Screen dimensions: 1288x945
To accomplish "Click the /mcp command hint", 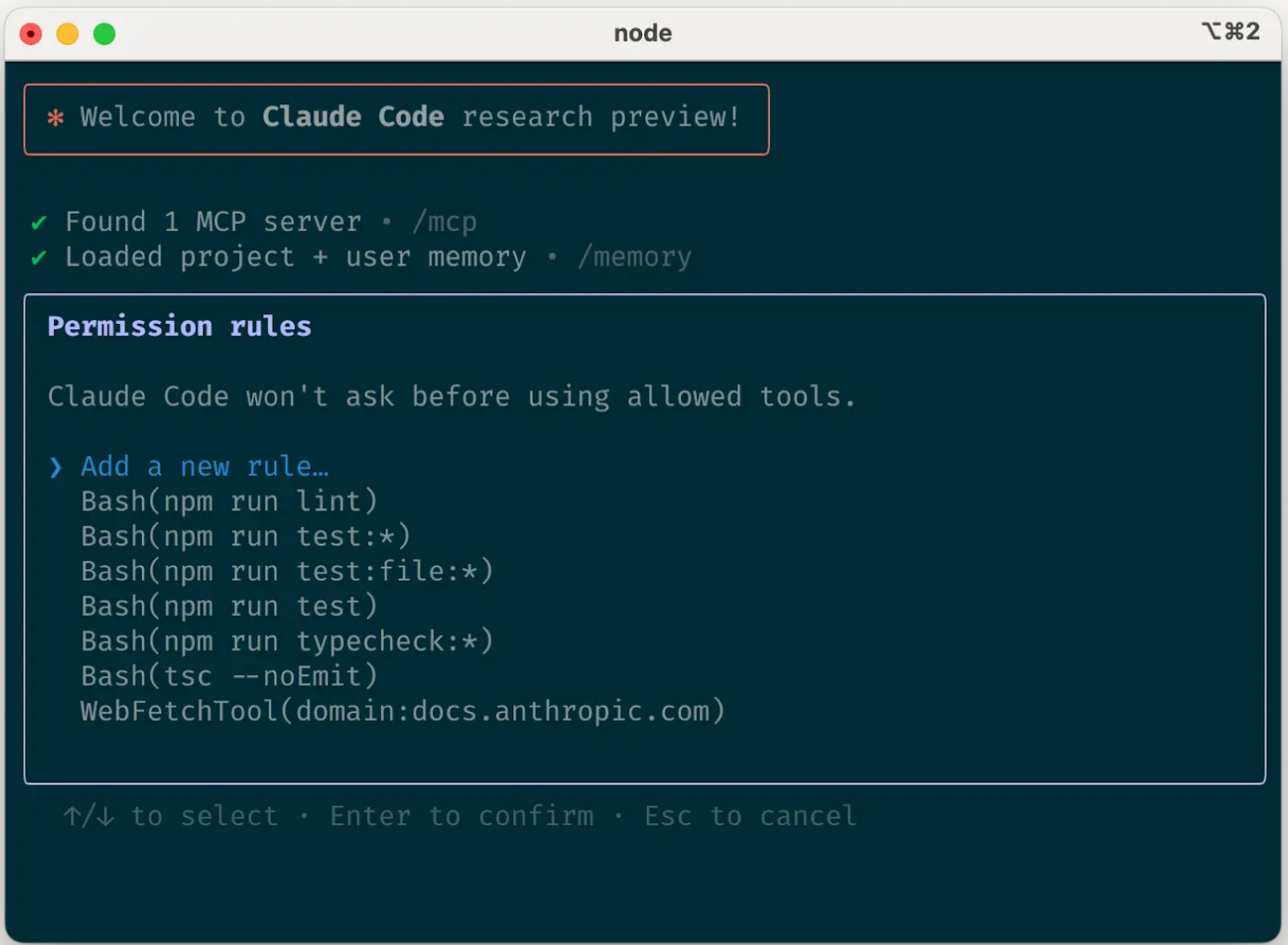I will pyautogui.click(x=445, y=222).
